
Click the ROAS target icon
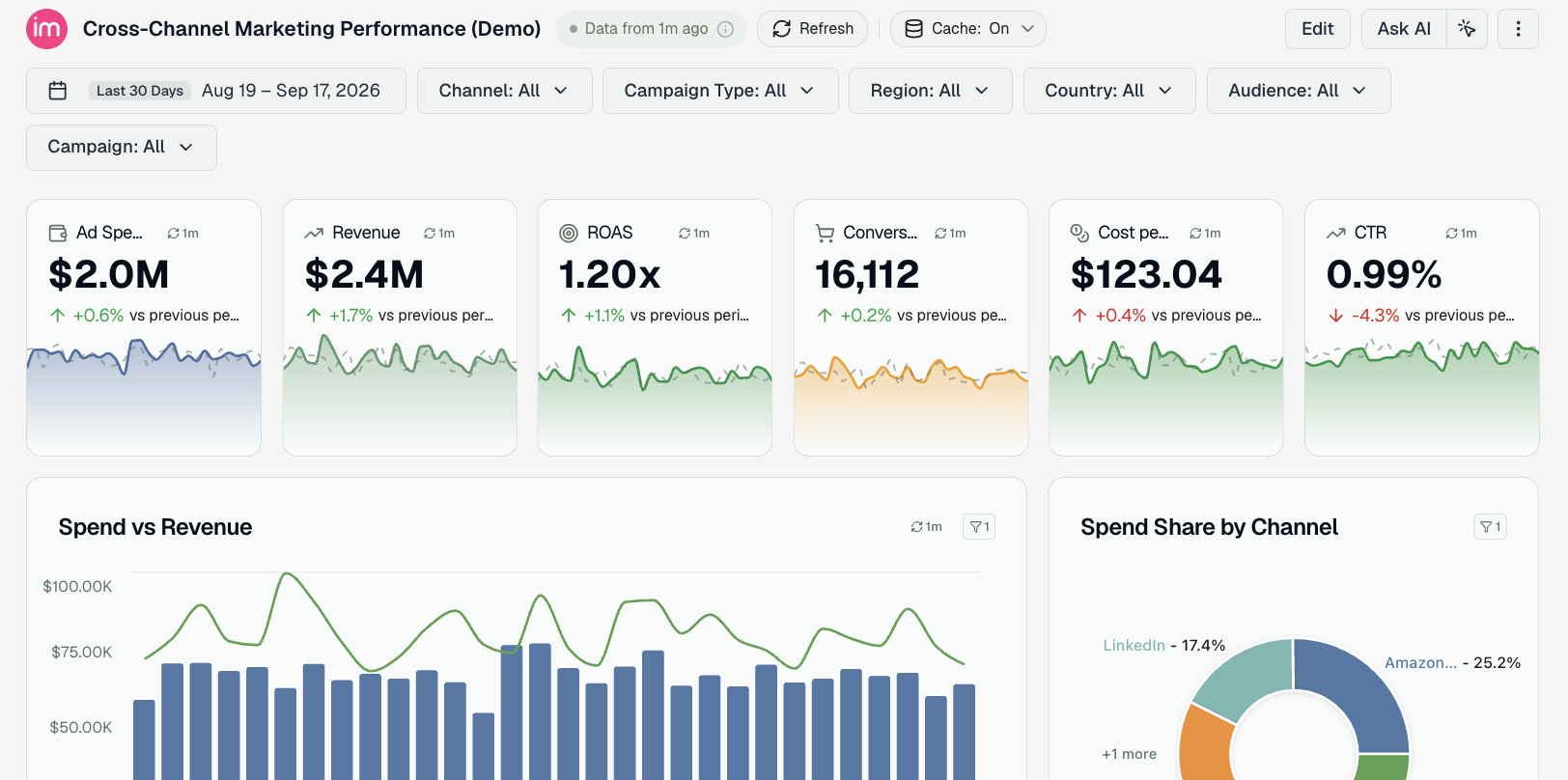pos(569,233)
